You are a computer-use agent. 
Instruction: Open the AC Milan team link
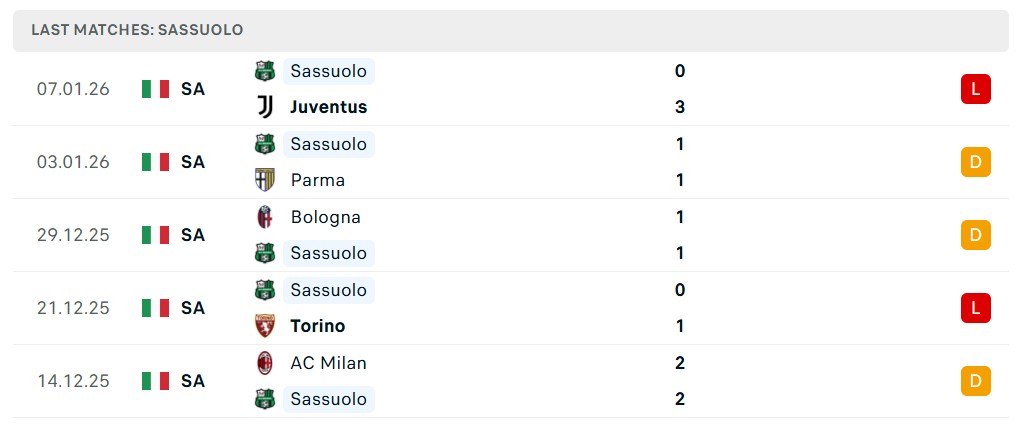click(x=328, y=363)
